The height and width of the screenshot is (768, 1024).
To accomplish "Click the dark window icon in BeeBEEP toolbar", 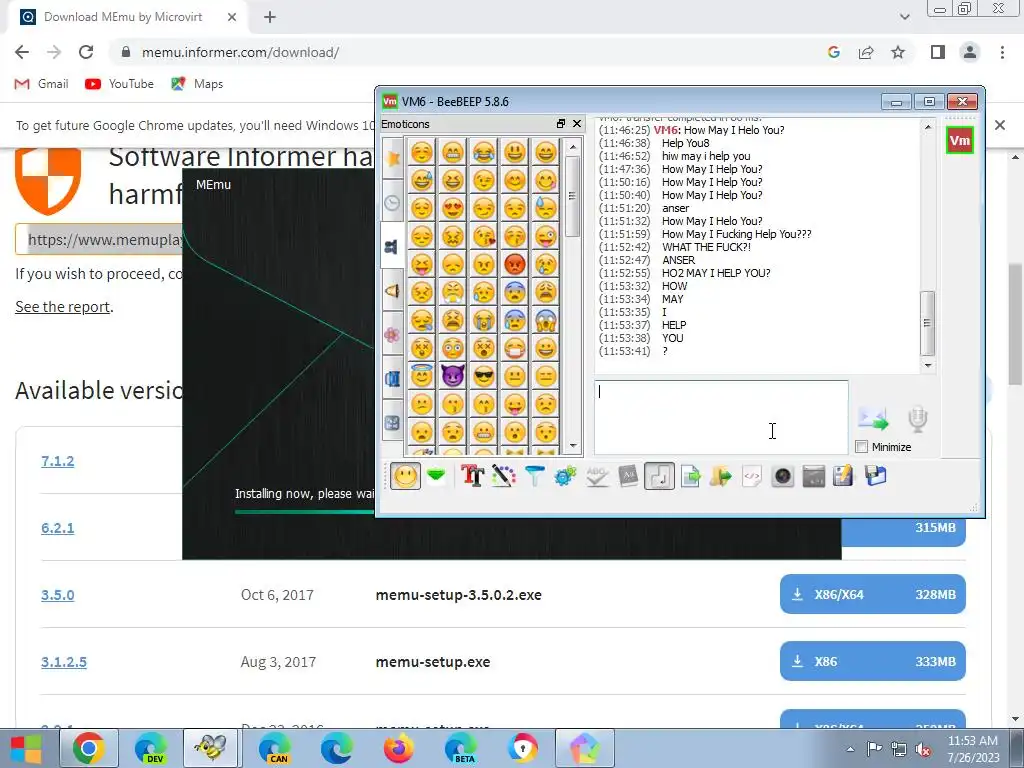I will tap(813, 475).
